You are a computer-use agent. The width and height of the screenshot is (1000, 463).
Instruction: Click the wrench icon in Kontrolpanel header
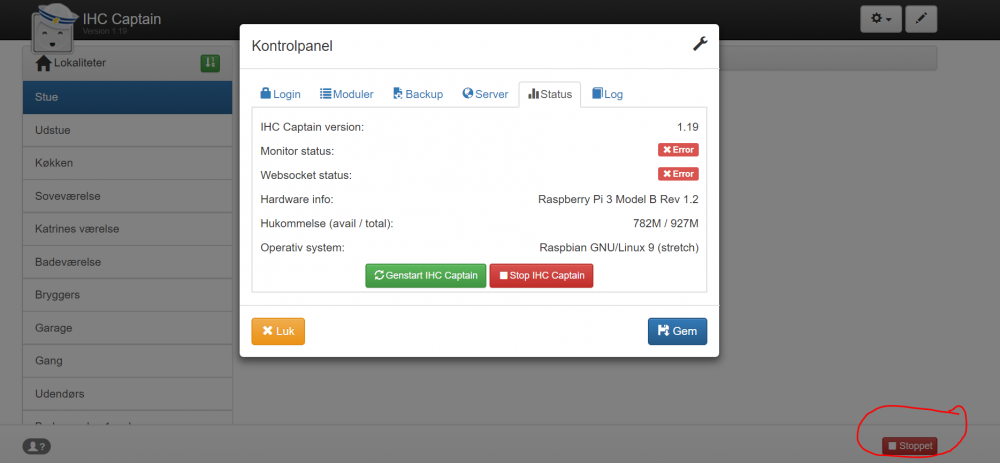point(700,44)
